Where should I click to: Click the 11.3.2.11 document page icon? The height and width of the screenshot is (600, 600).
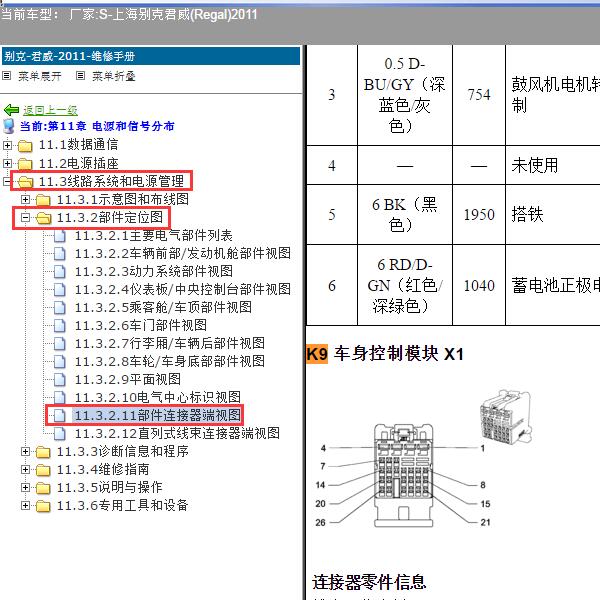(x=60, y=416)
